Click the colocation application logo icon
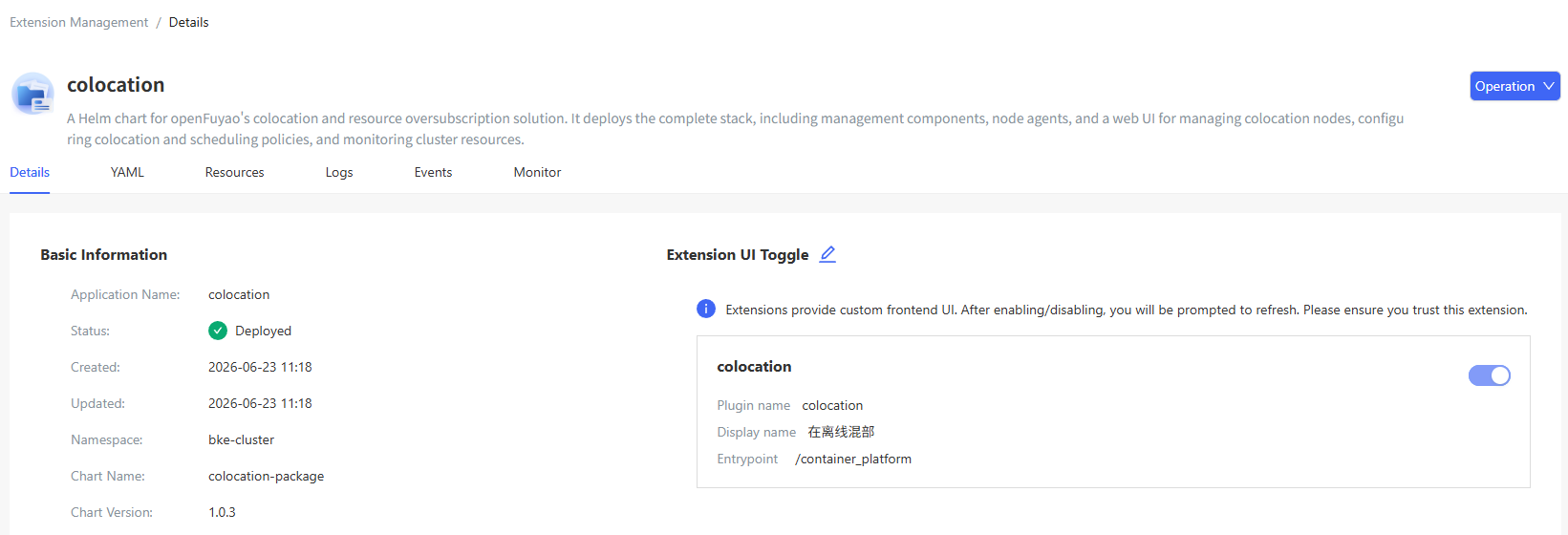 (x=32, y=94)
